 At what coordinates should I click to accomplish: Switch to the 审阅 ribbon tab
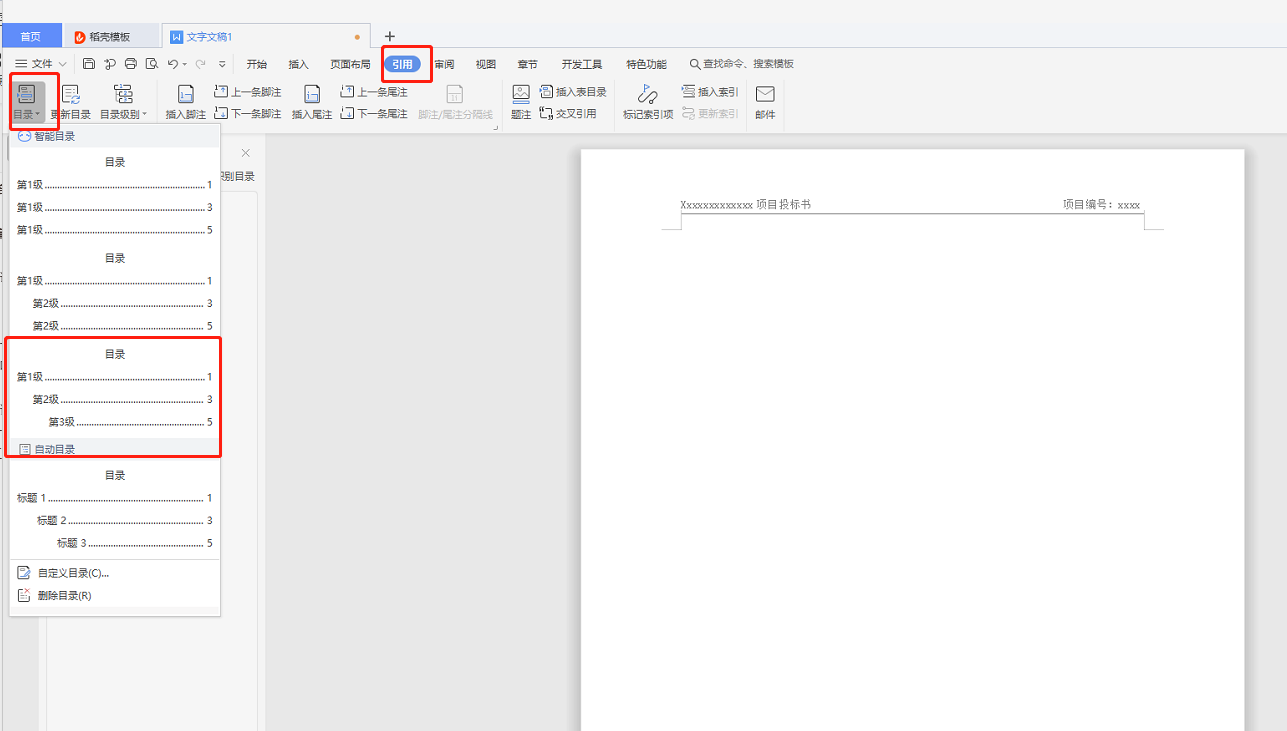pos(444,64)
